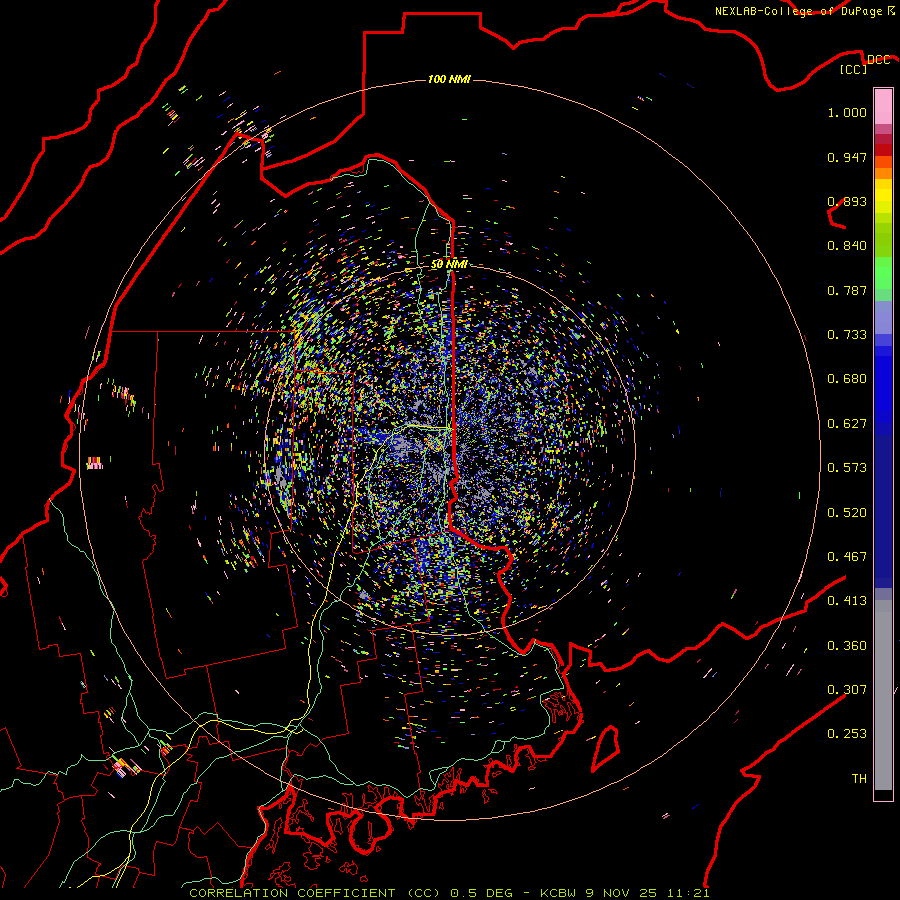The image size is (900, 900).
Task: Click the CORRELATION COEFFICIENT (CC) caption text
Action: point(315,893)
